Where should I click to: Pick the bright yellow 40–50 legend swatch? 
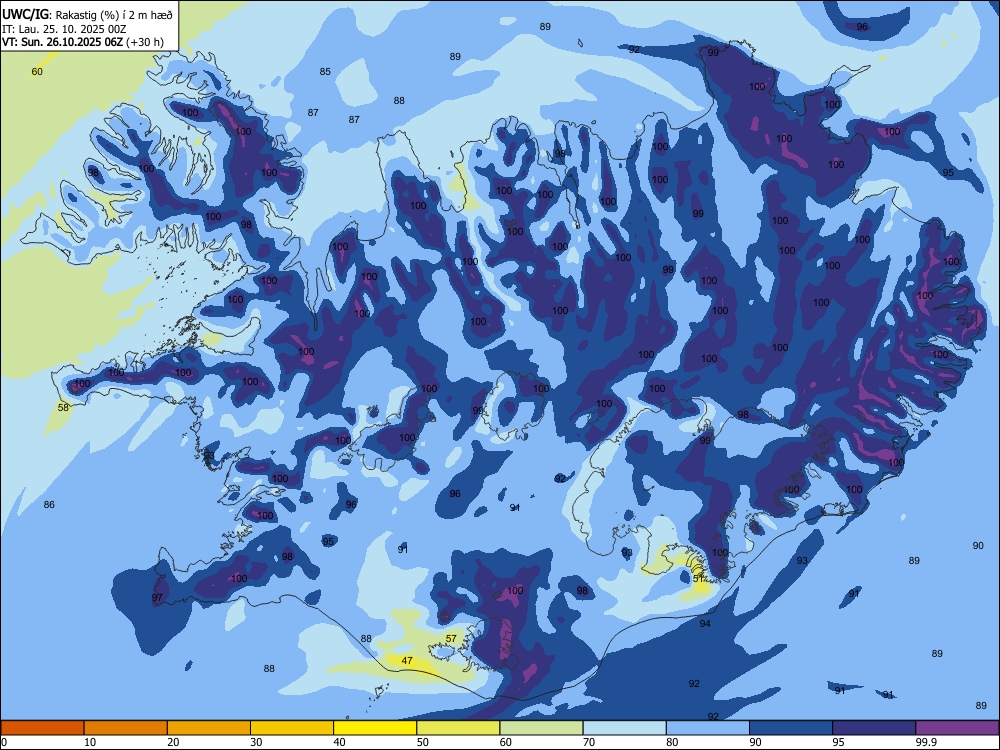tap(375, 728)
